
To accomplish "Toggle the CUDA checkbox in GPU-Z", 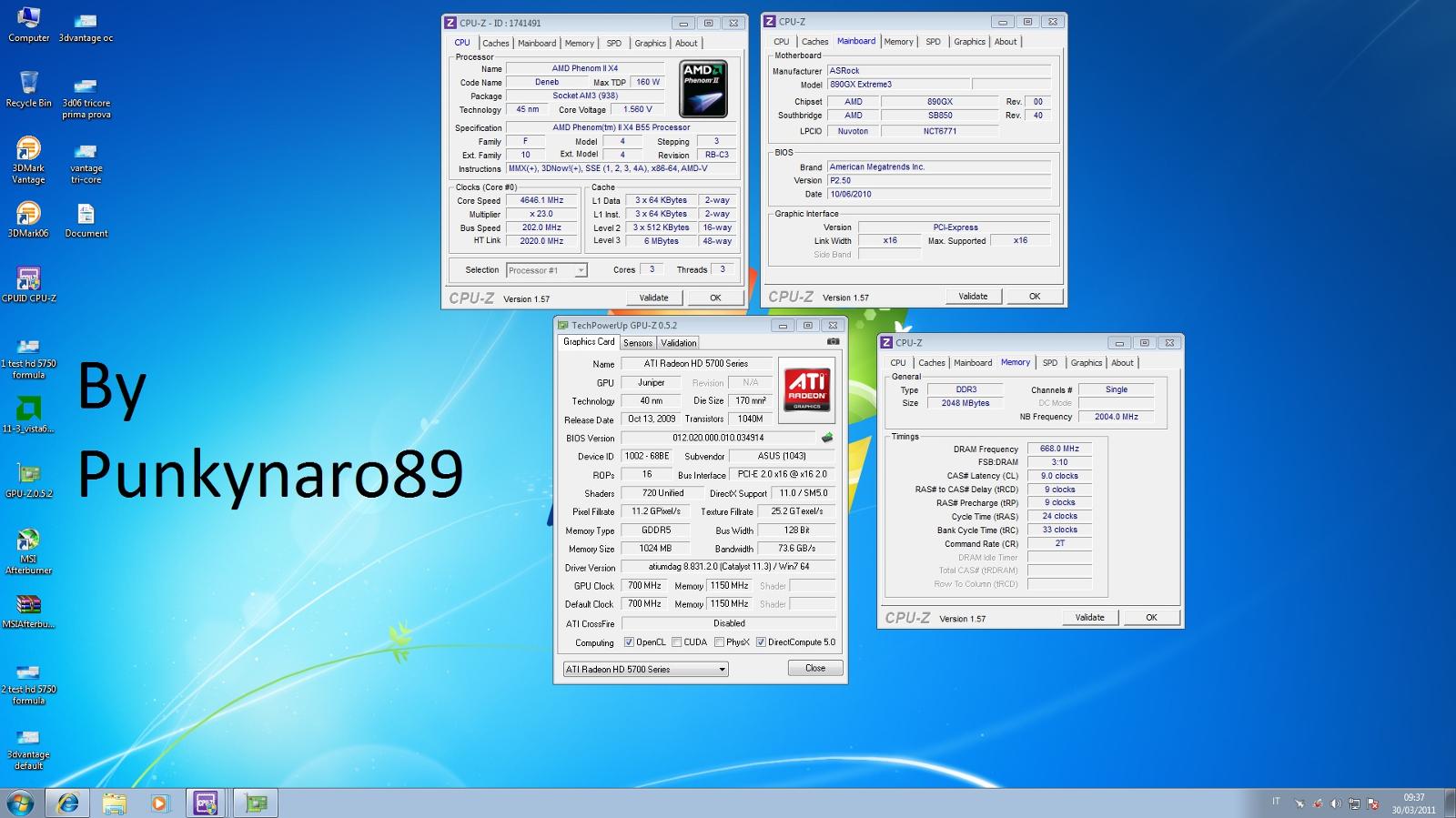I will coord(676,642).
